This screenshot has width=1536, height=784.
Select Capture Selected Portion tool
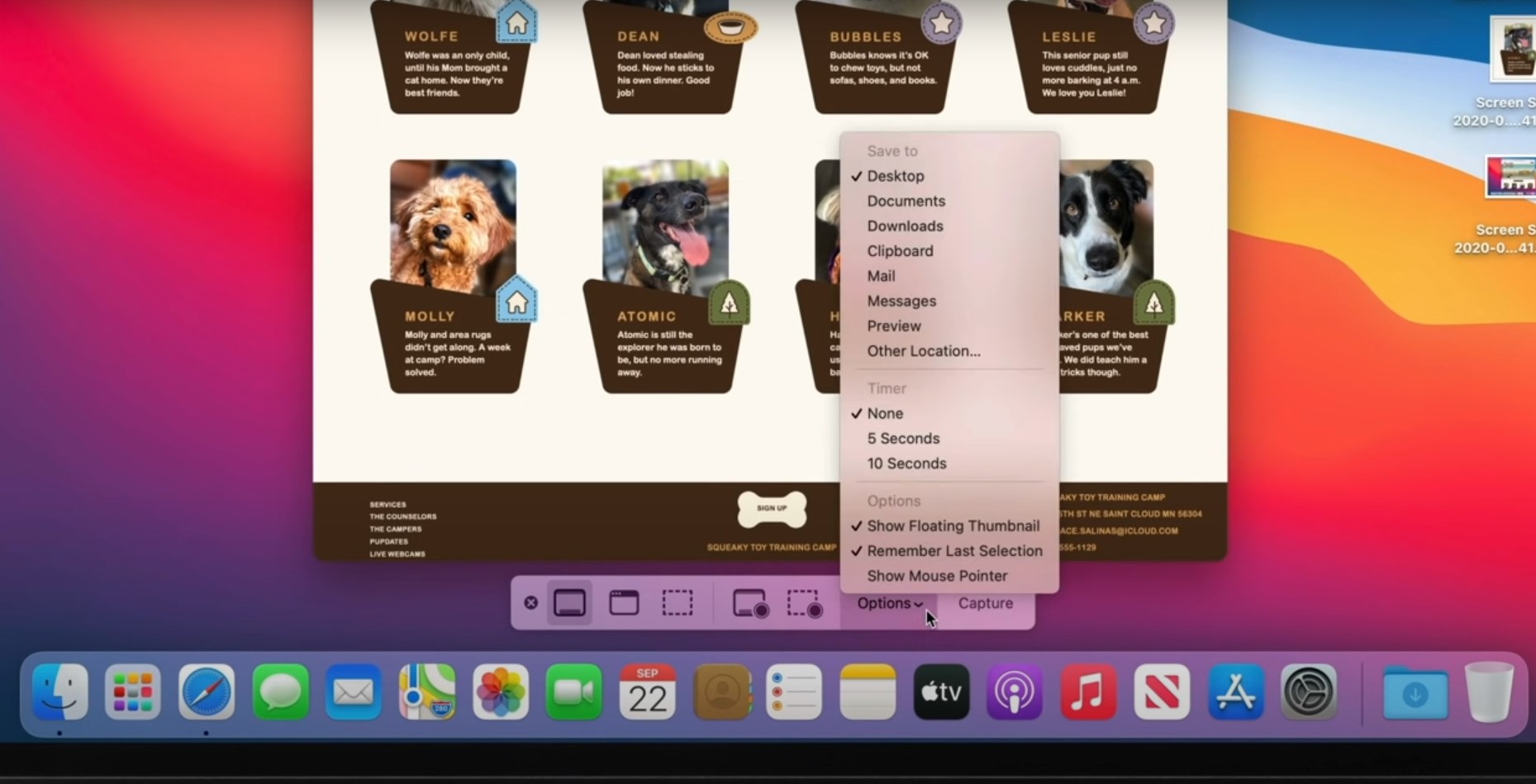[x=678, y=603]
